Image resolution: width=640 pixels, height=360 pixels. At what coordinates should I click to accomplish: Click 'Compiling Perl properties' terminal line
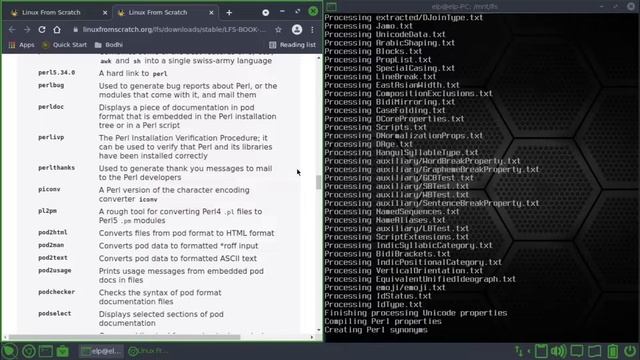tap(383, 322)
